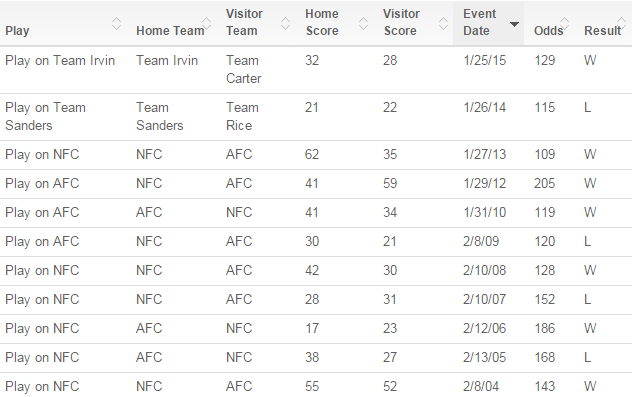Select the Visitor Team header text
The height and width of the screenshot is (397, 632).
pos(244,22)
